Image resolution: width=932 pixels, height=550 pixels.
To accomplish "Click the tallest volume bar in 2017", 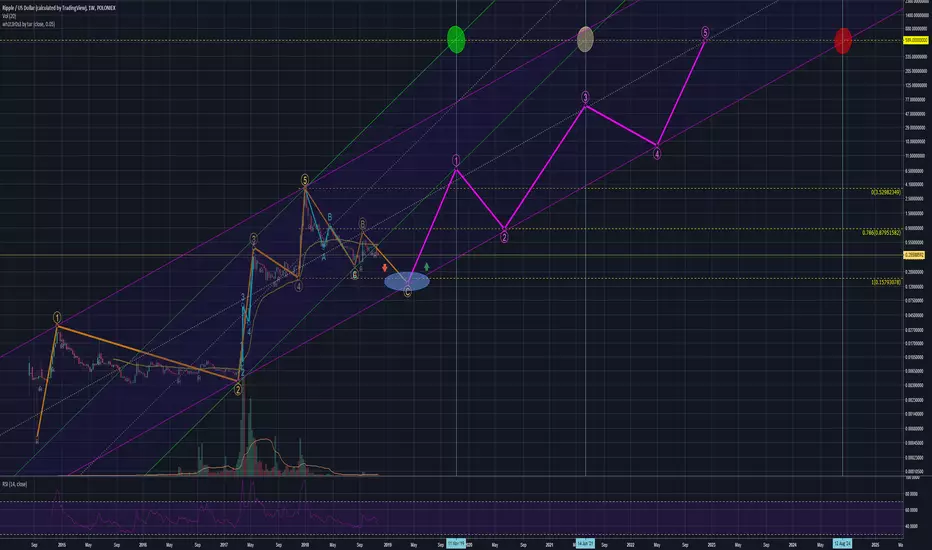I will click(241, 425).
